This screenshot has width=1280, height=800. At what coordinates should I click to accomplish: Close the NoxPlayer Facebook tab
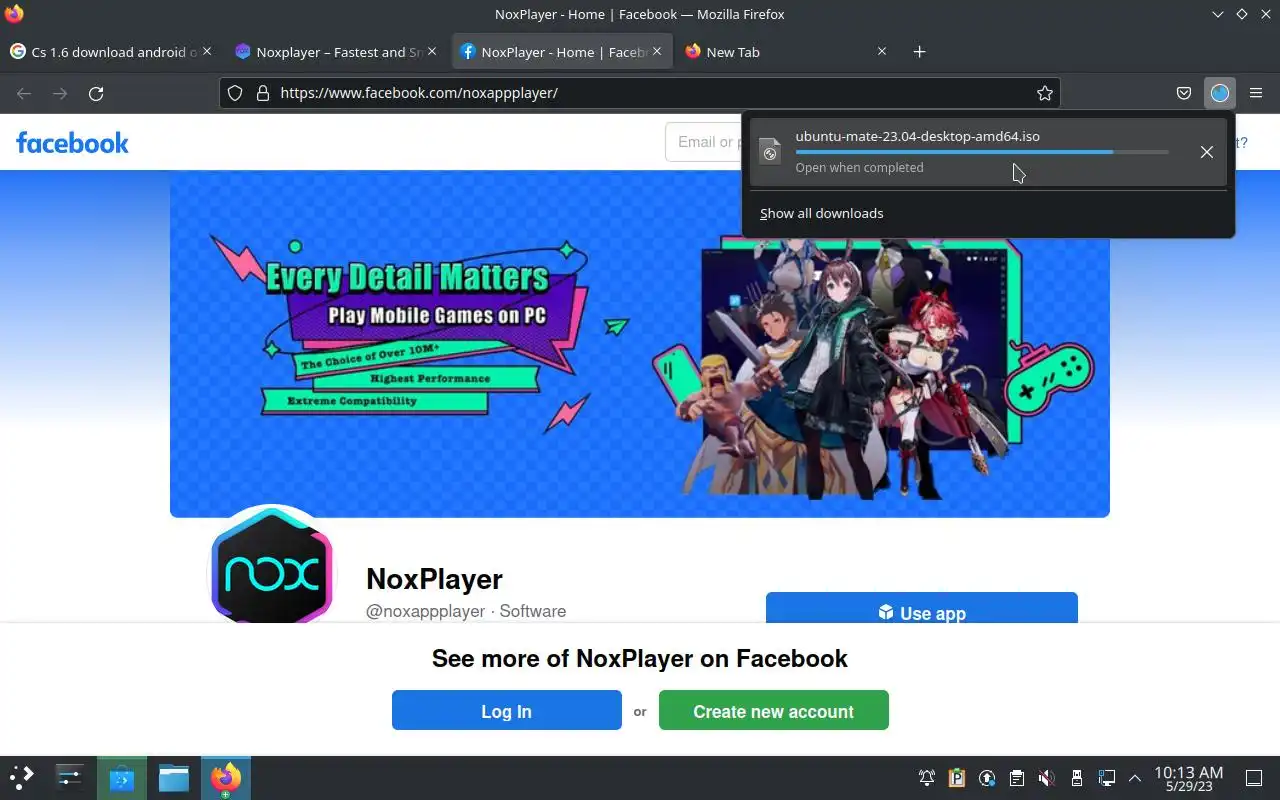(657, 51)
